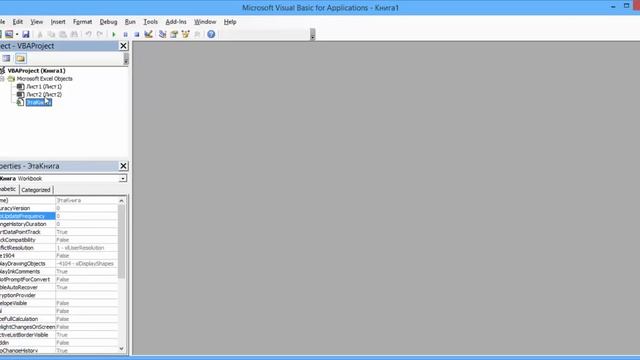640x360 pixels.
Task: Click the Break pause icon
Action: (125, 34)
